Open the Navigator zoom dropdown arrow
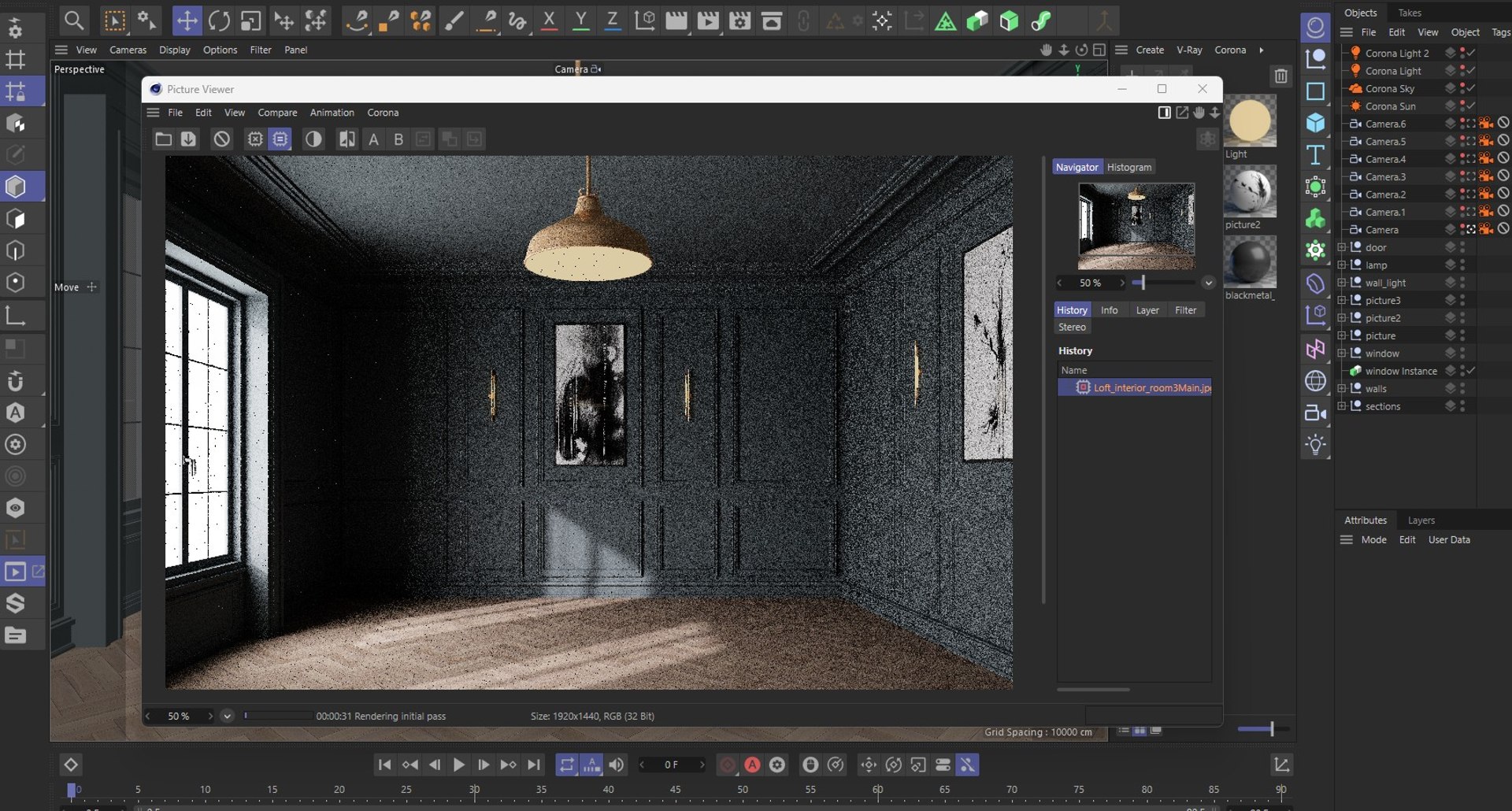1512x811 pixels. [1208, 283]
